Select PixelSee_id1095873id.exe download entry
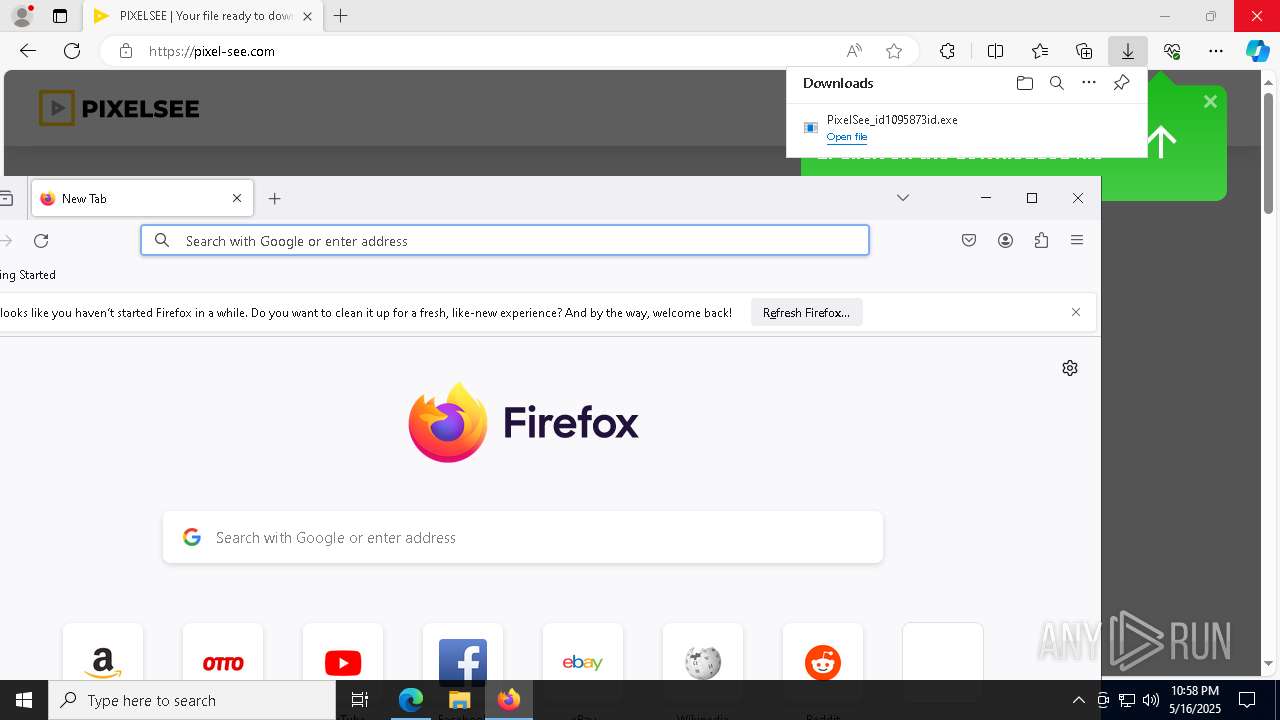 point(966,128)
